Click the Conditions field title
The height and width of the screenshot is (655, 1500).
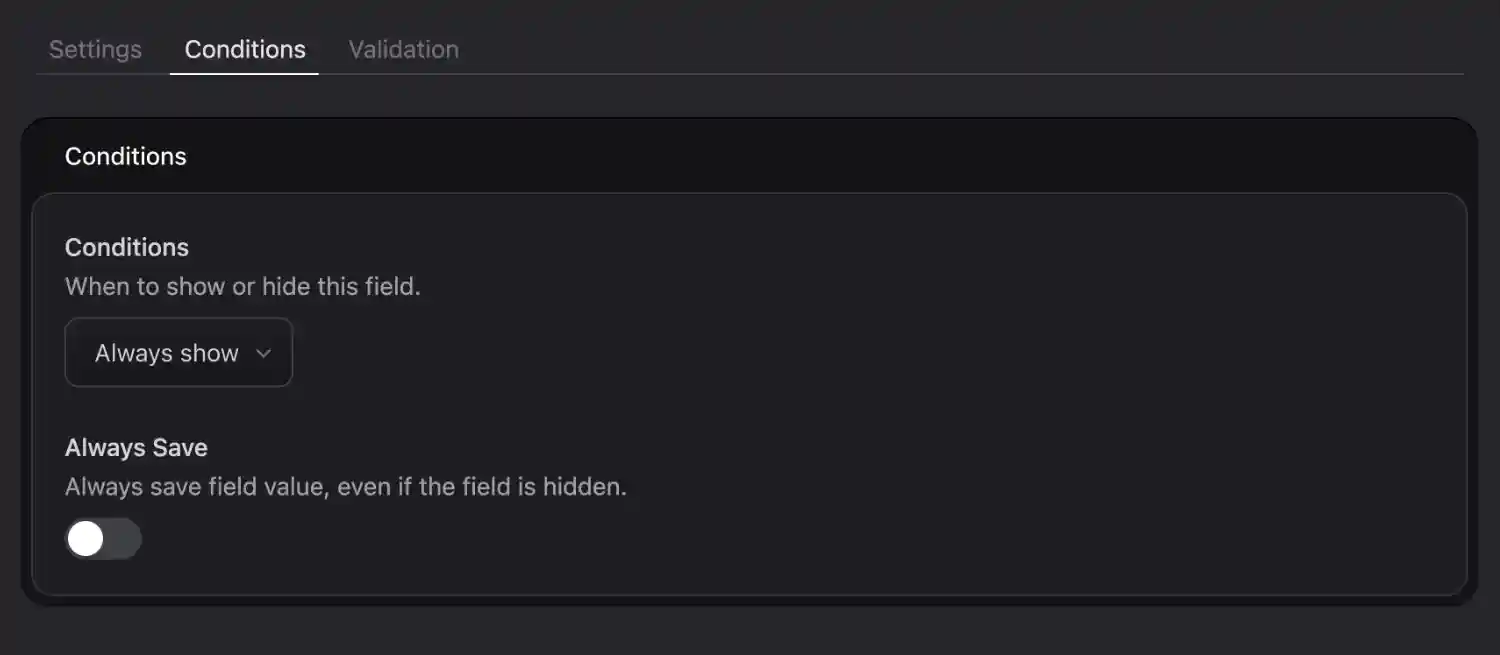pos(126,247)
